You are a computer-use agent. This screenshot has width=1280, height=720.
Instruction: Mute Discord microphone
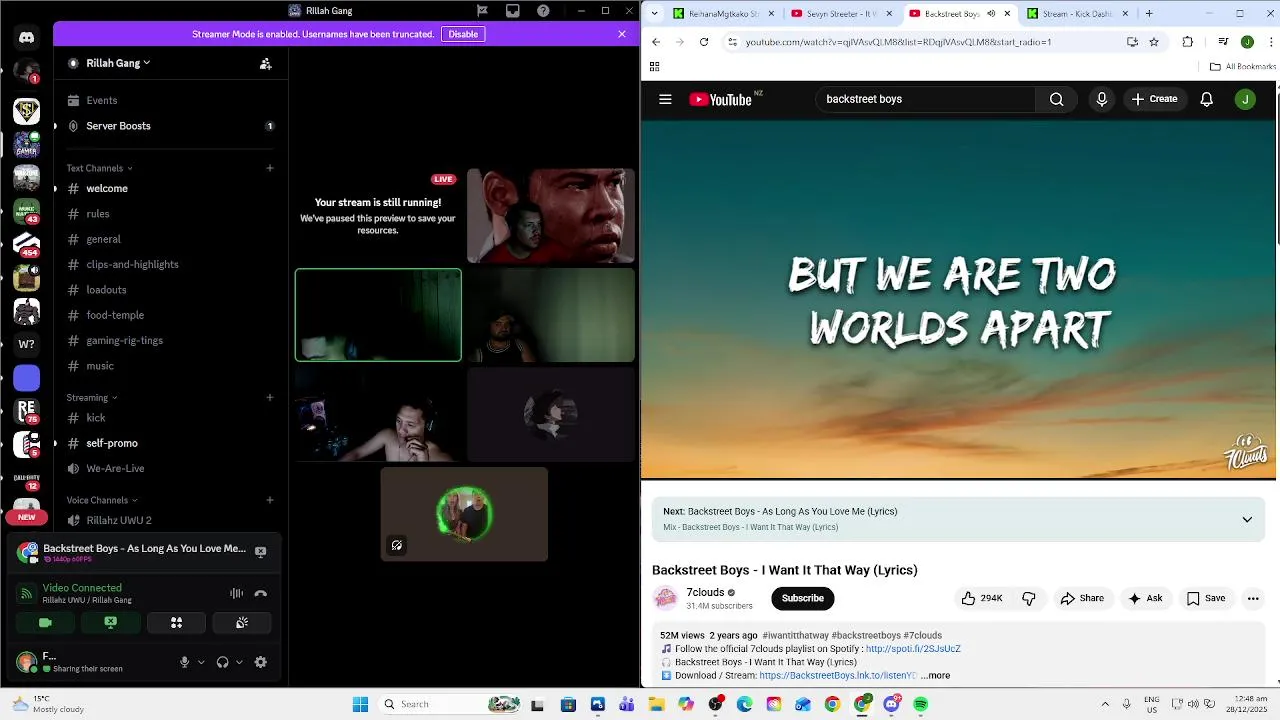coord(184,662)
